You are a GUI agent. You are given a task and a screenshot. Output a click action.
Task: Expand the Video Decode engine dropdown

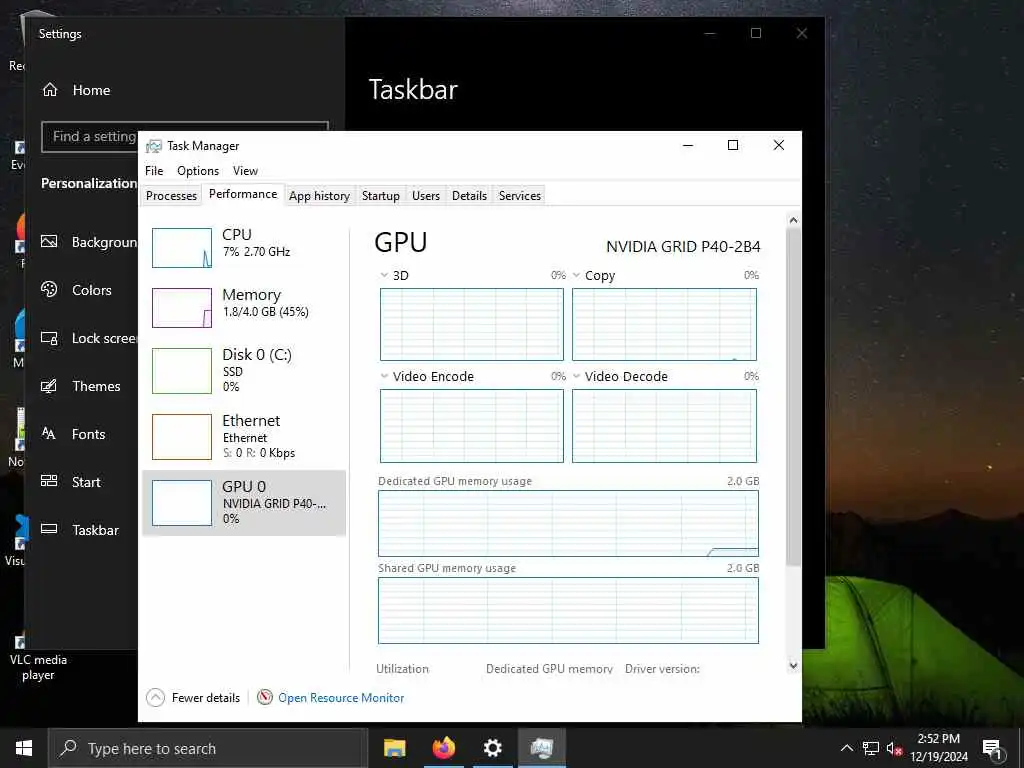(576, 376)
